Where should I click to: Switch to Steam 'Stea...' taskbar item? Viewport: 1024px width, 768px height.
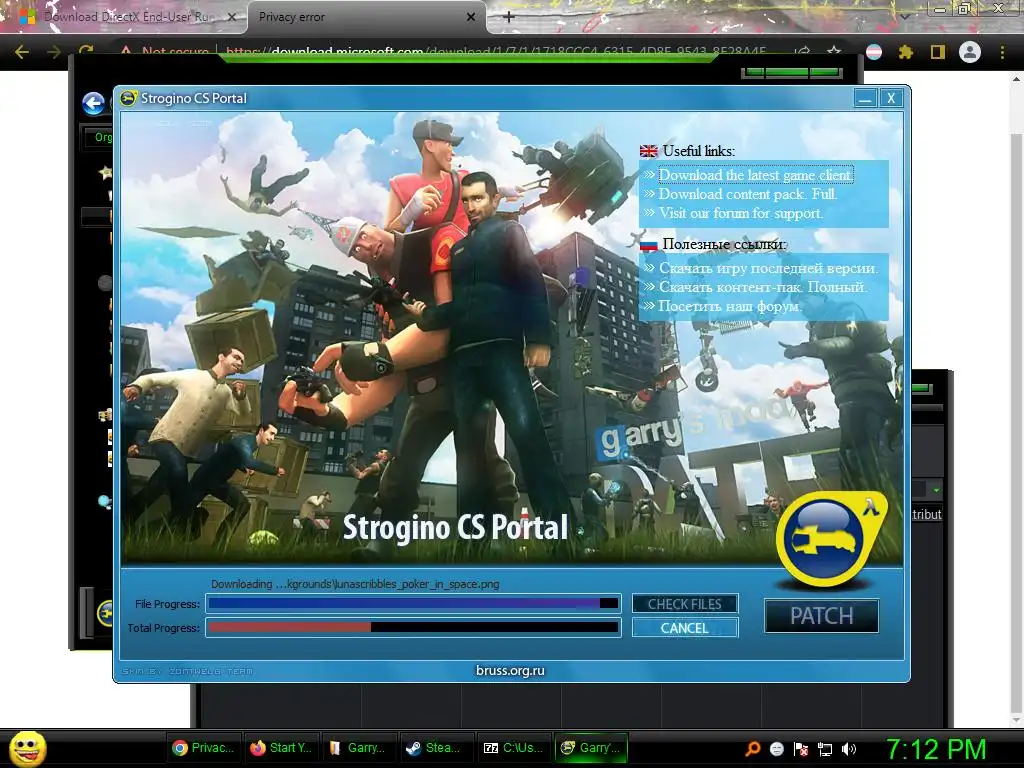coord(436,748)
